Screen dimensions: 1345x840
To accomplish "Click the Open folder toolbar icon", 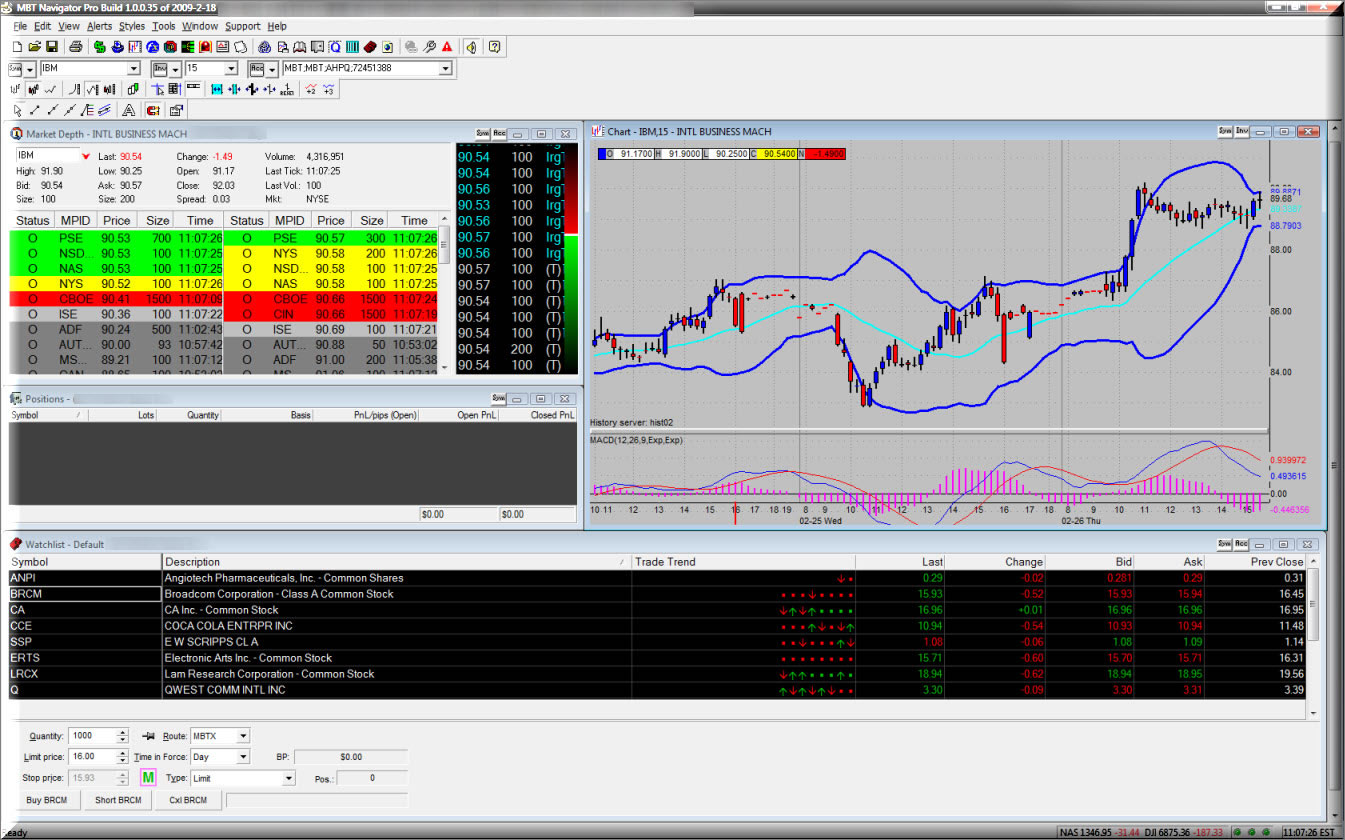I will [35, 47].
